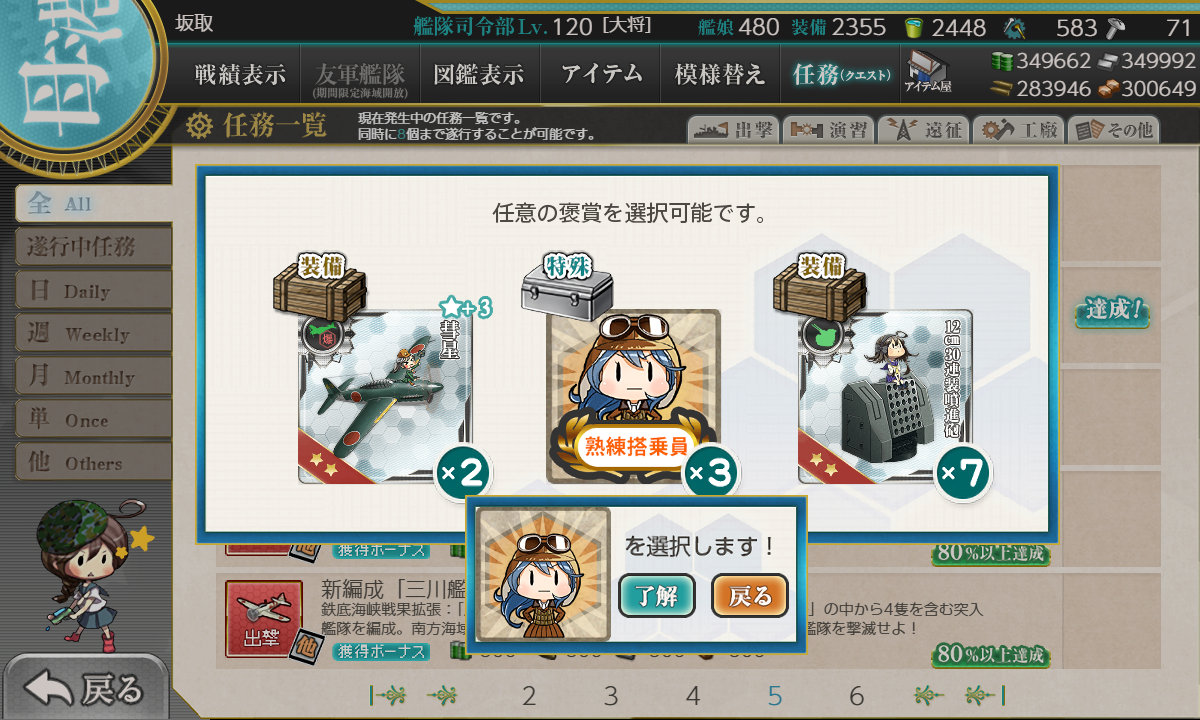Screen dimensions: 1200x720
Task: Show Weekly quests in the sidebar
Action: pyautogui.click(x=93, y=334)
